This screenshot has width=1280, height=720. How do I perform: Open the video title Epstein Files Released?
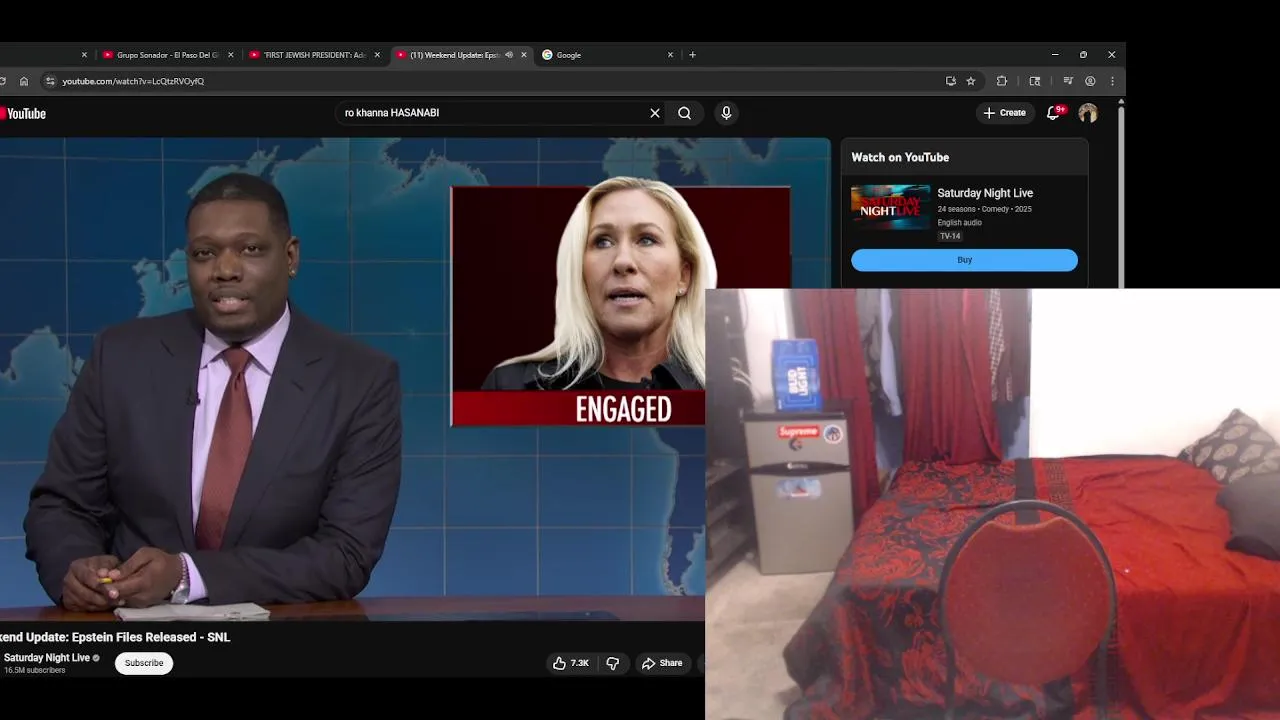[115, 637]
